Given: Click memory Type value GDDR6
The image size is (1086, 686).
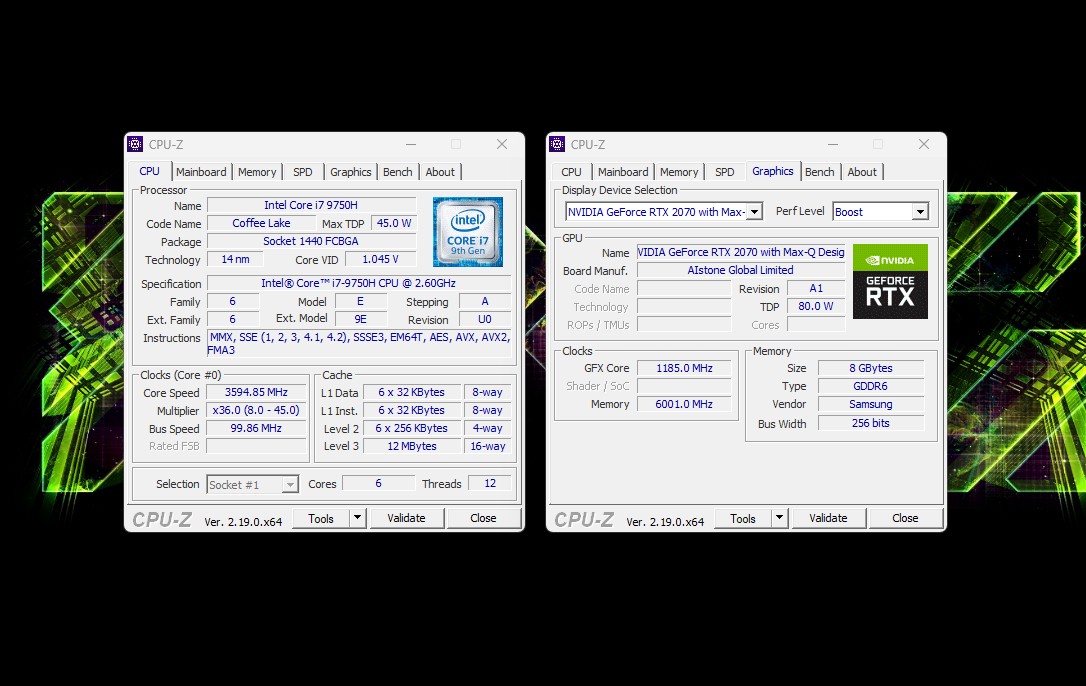Looking at the screenshot, I should tap(871, 386).
